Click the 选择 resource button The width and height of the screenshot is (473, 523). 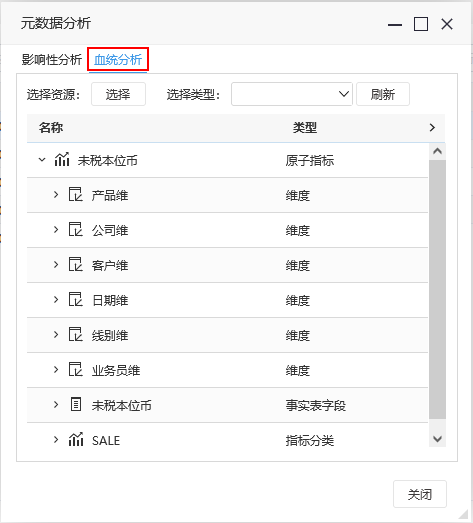[118, 94]
